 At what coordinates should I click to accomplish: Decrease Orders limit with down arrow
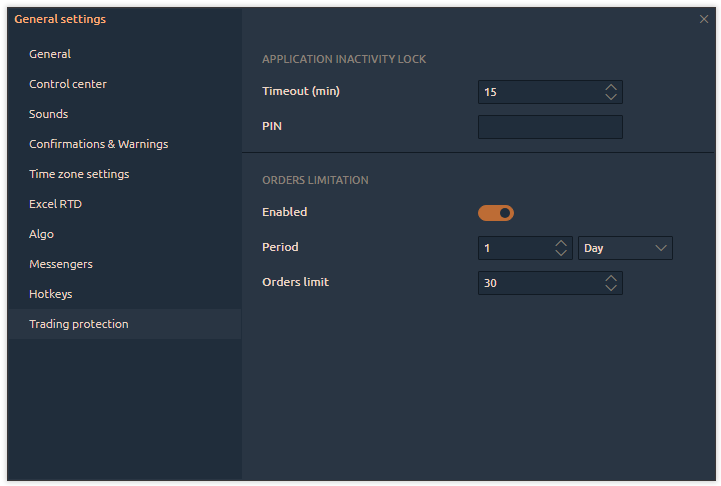pos(611,288)
